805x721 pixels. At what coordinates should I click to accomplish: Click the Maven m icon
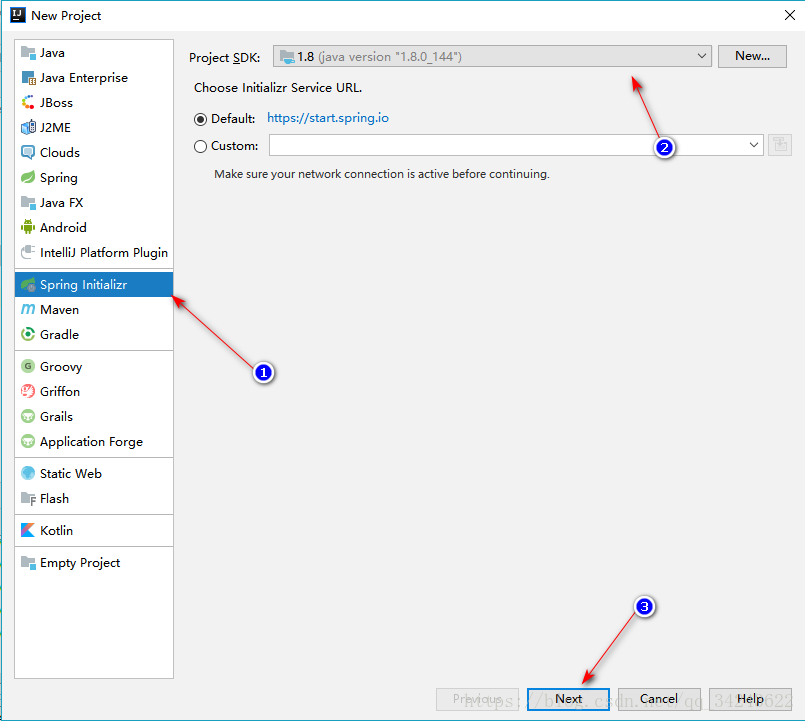click(28, 309)
